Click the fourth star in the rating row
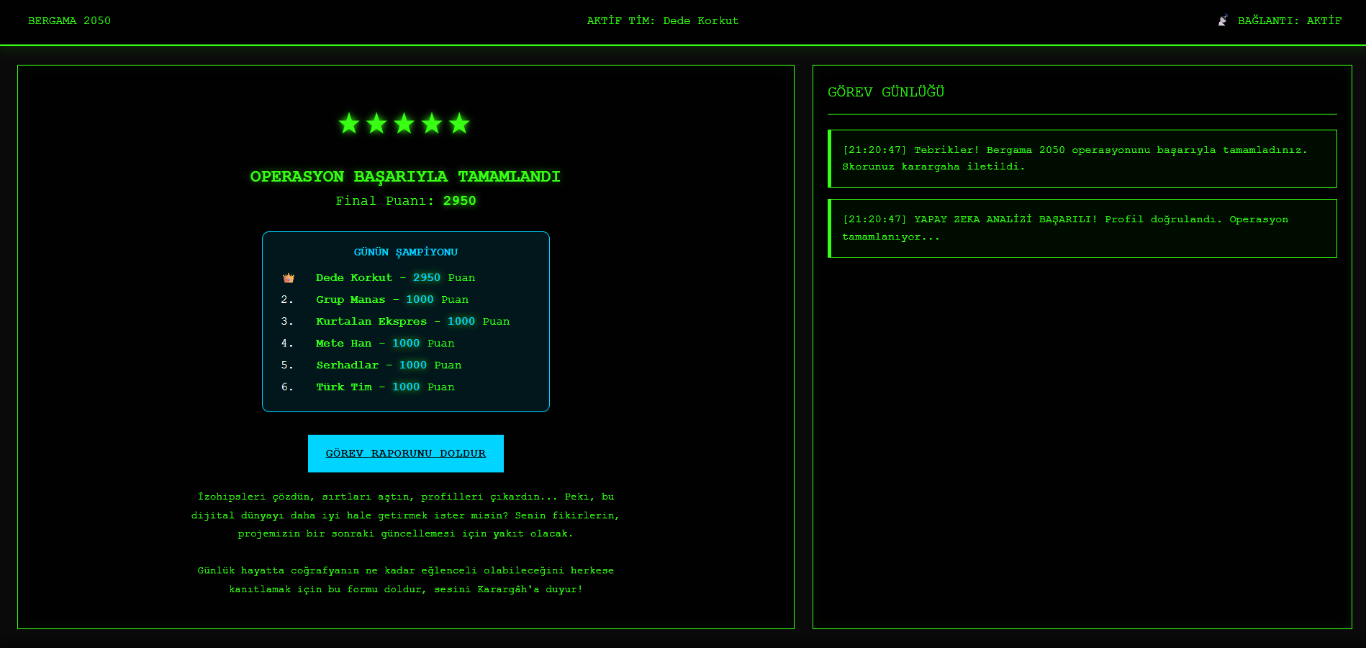 tap(431, 124)
